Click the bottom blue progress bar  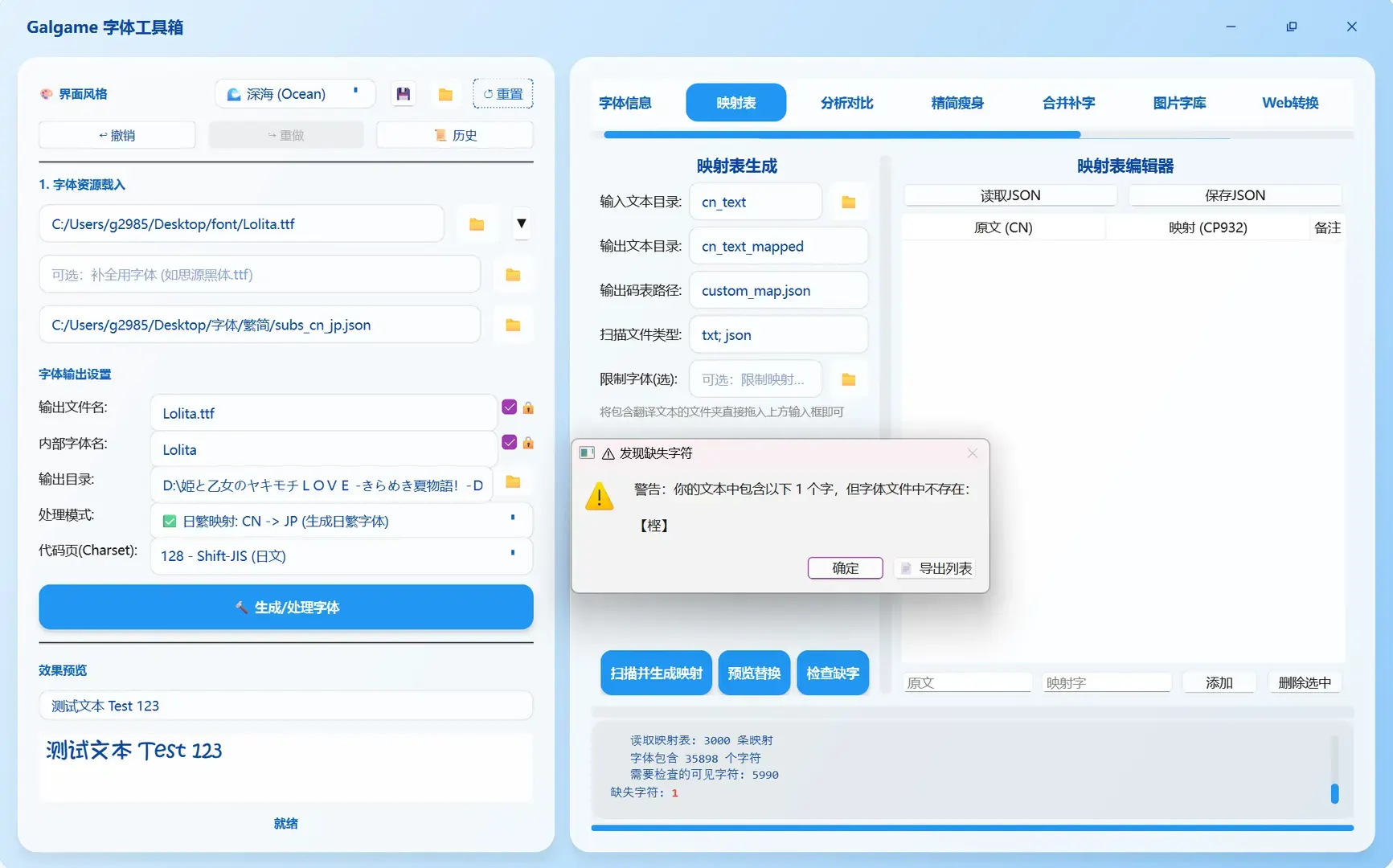click(x=972, y=827)
